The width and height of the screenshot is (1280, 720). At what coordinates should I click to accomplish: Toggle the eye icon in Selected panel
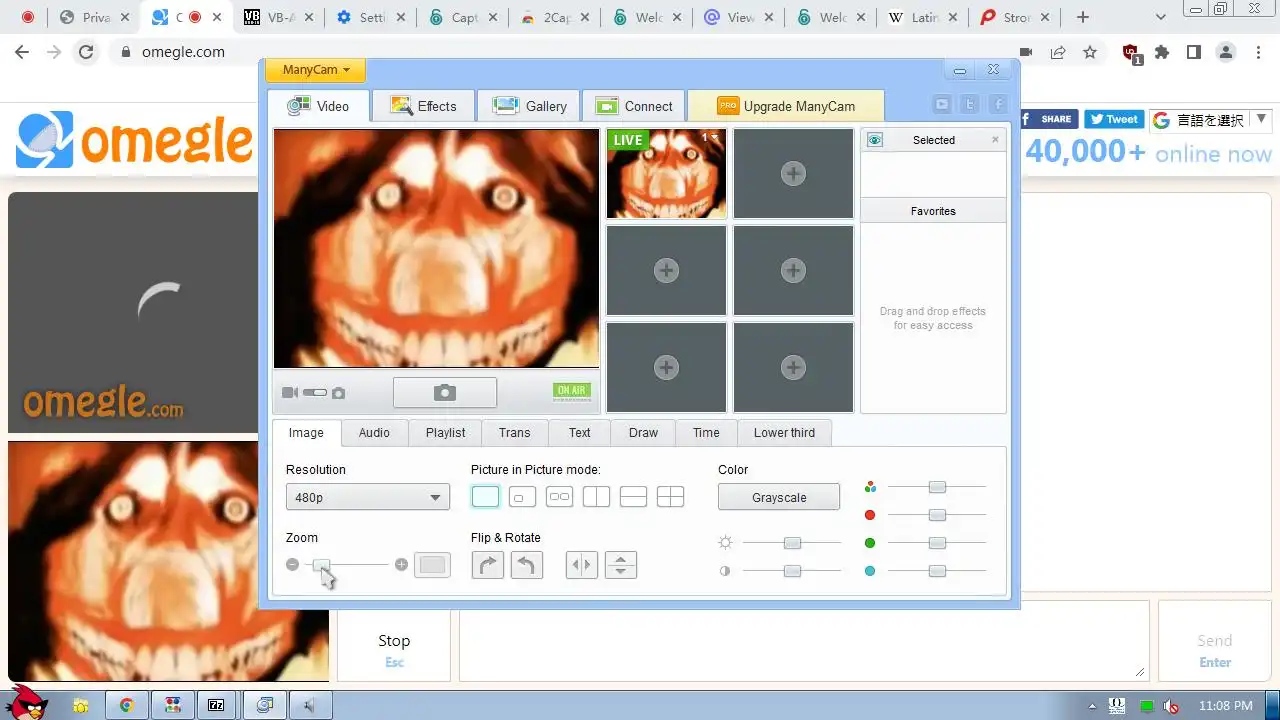pyautogui.click(x=875, y=140)
